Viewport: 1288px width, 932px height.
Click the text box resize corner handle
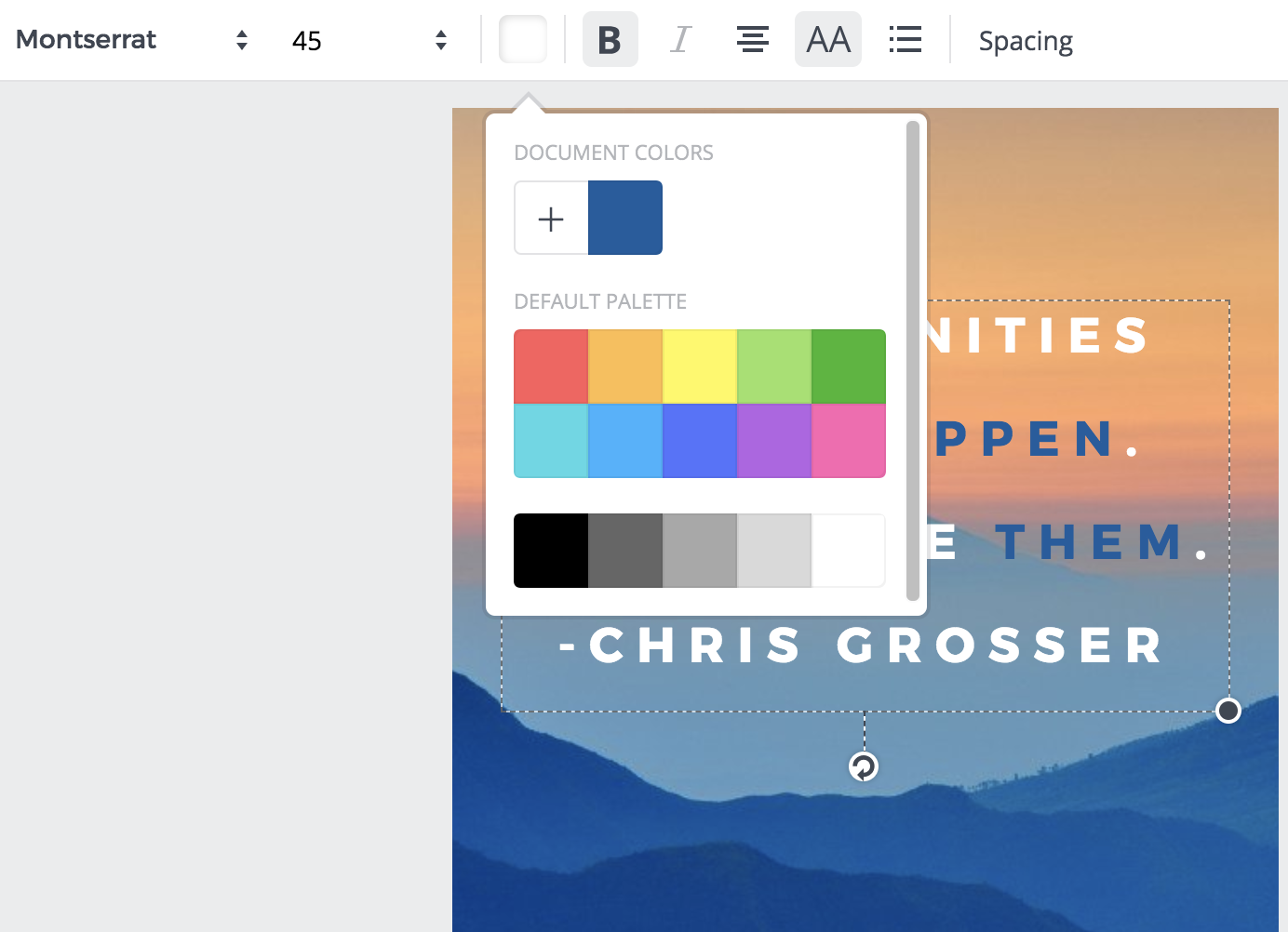click(x=1228, y=711)
